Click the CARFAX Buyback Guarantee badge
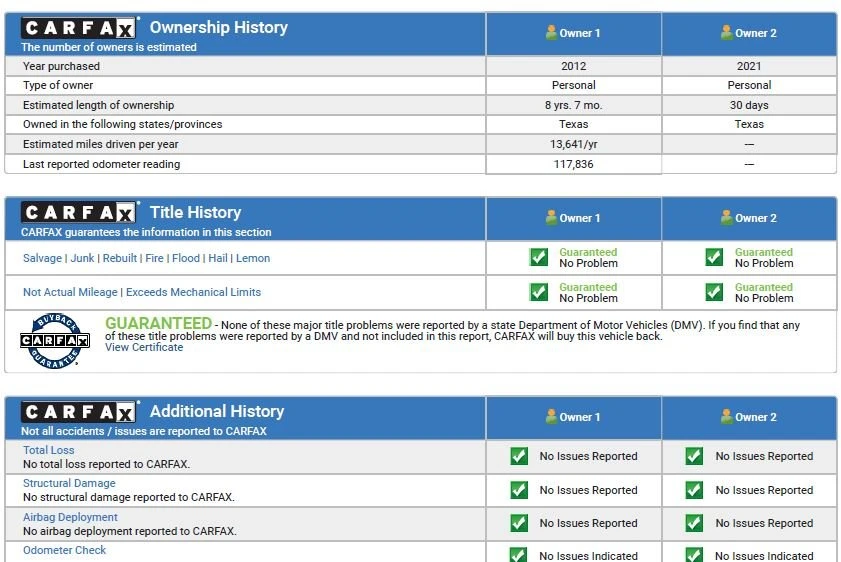 55,341
